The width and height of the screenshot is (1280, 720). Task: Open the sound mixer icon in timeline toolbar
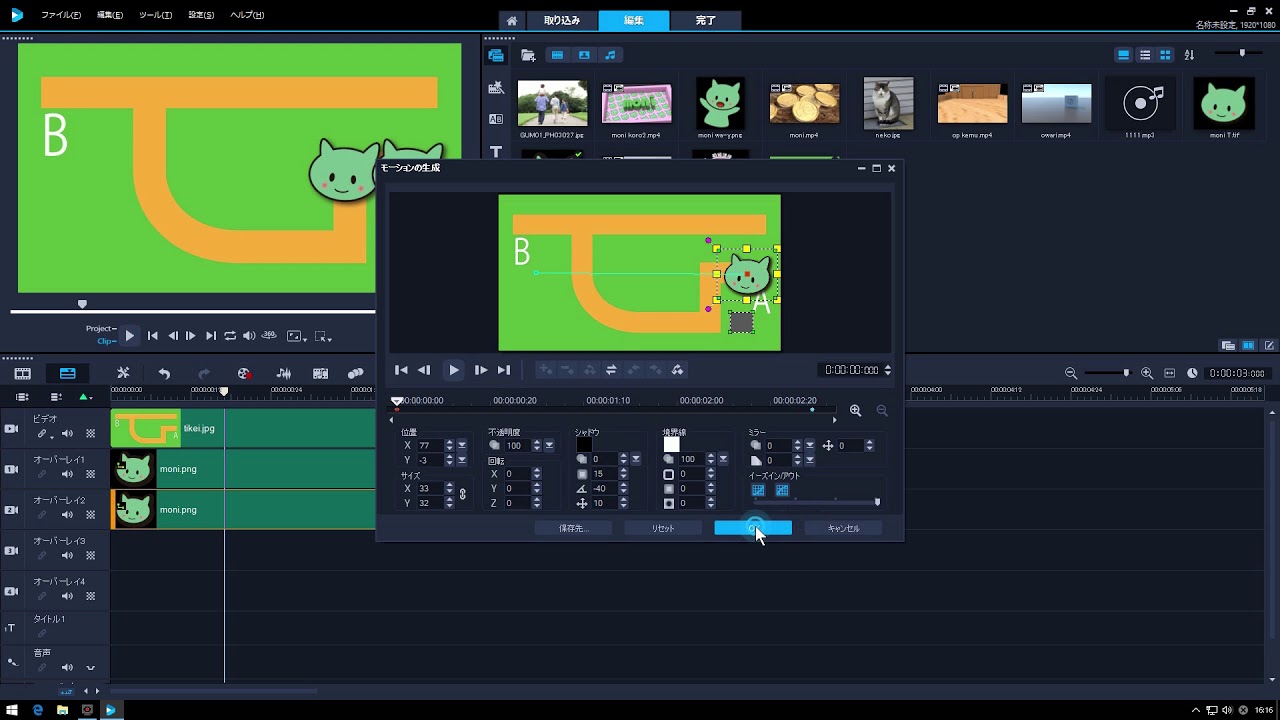coord(284,373)
